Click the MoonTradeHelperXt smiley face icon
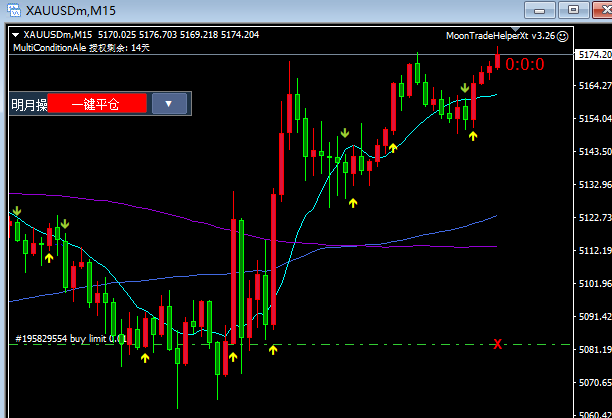The image size is (612, 418). tap(562, 36)
